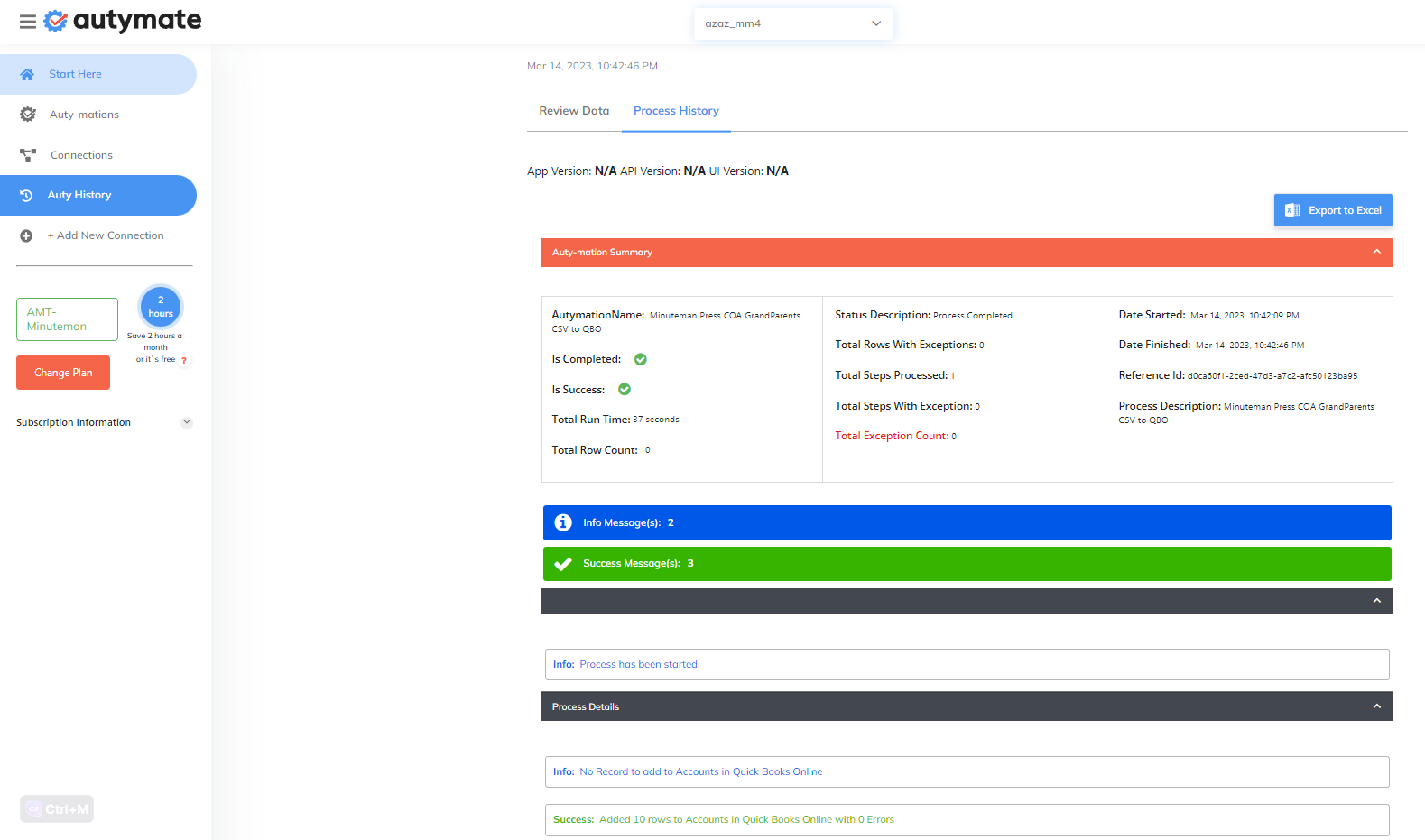Click the Reference Id value
This screenshot has width=1425, height=840.
point(1272,376)
